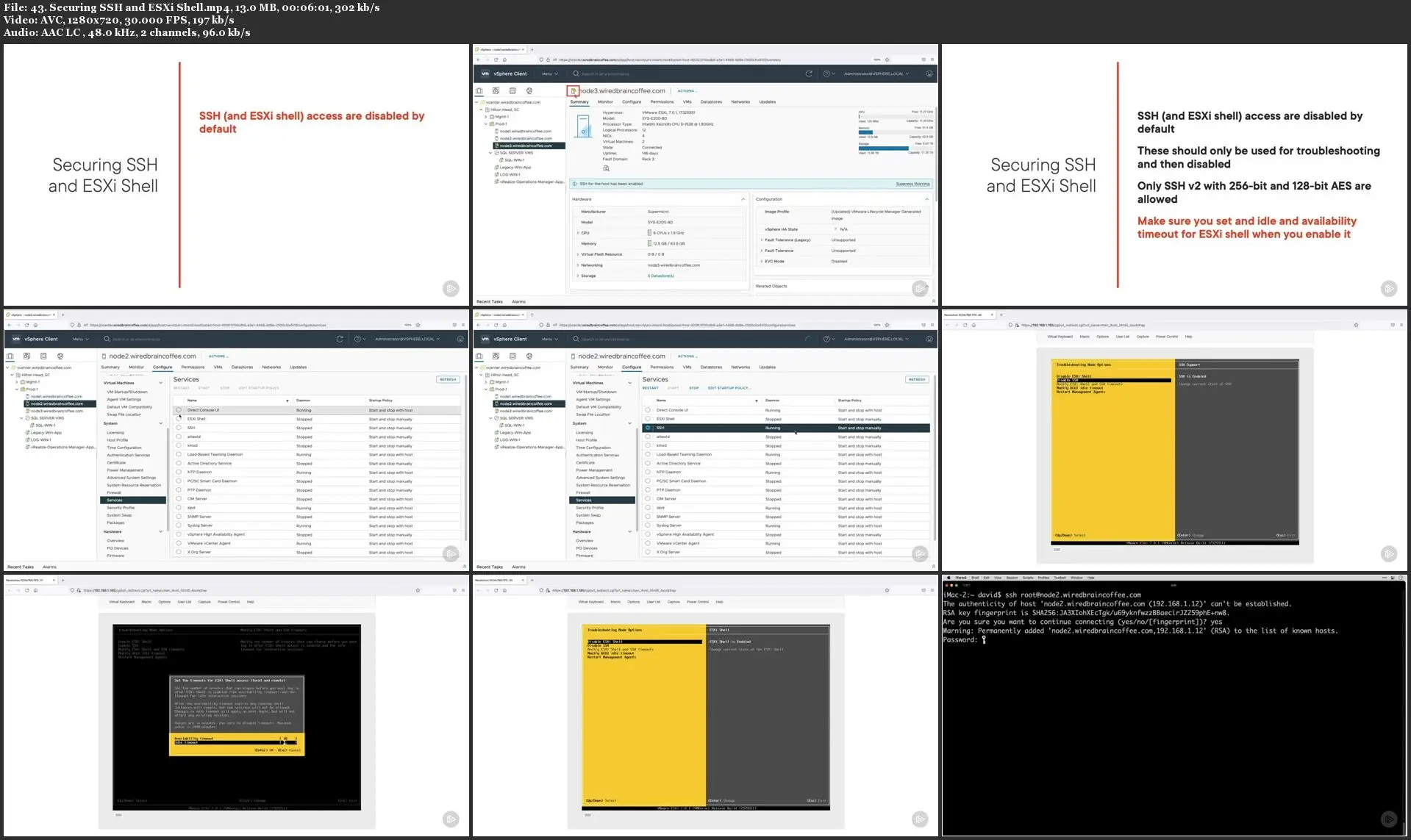
Task: Open Storage inventory view in unselected Services frame
Action: click(43, 356)
